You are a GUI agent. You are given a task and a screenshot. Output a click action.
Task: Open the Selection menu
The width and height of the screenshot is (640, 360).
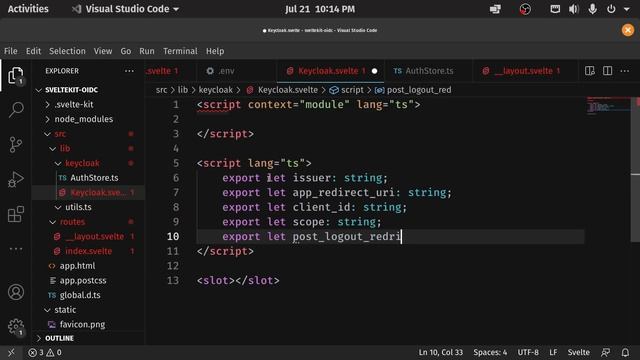pos(67,51)
